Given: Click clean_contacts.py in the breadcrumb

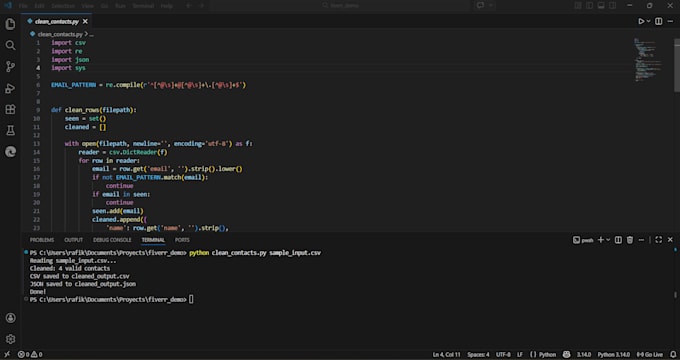Looking at the screenshot, I should coord(60,34).
